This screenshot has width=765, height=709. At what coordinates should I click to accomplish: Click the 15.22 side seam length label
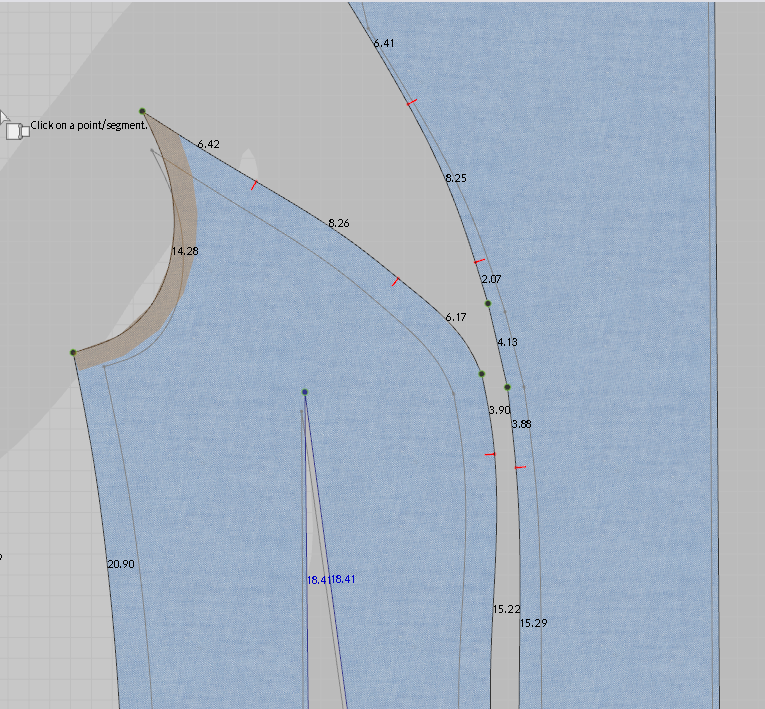(x=506, y=609)
